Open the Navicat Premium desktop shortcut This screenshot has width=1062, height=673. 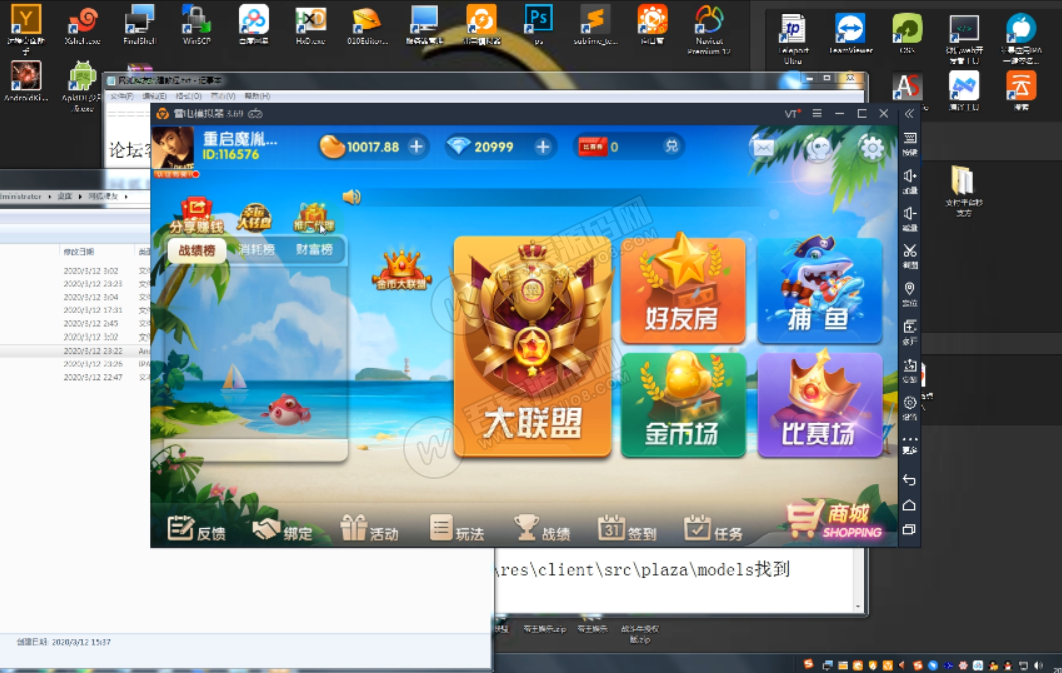click(709, 29)
